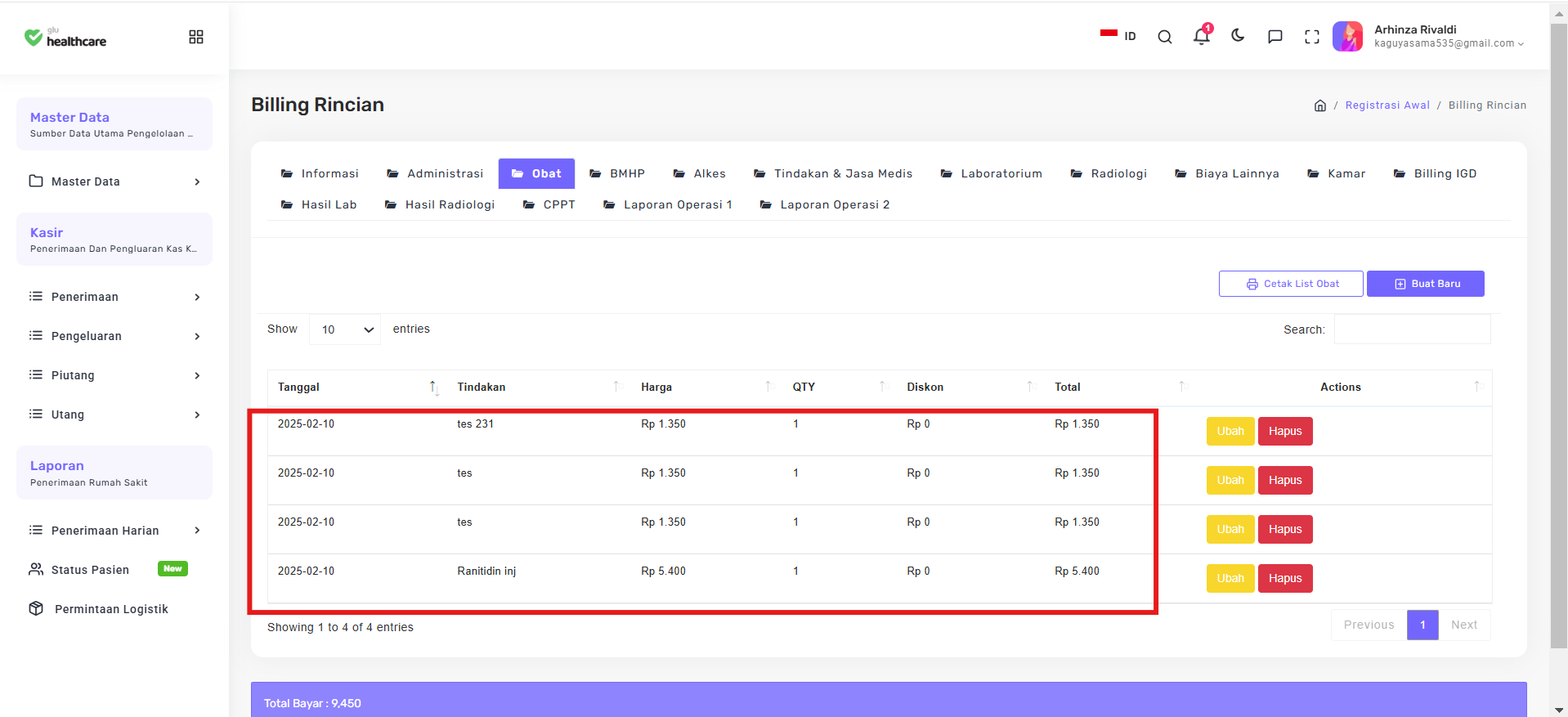Open the sidebar grid menu icon

click(196, 37)
